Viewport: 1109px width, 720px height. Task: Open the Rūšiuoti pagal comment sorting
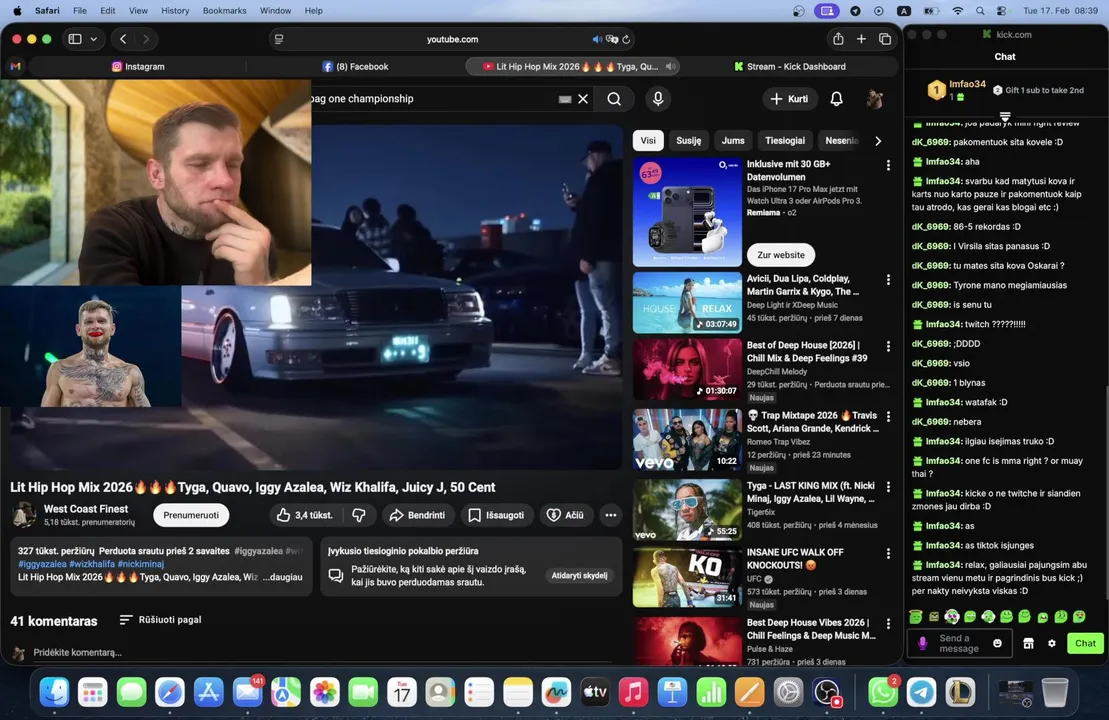161,620
